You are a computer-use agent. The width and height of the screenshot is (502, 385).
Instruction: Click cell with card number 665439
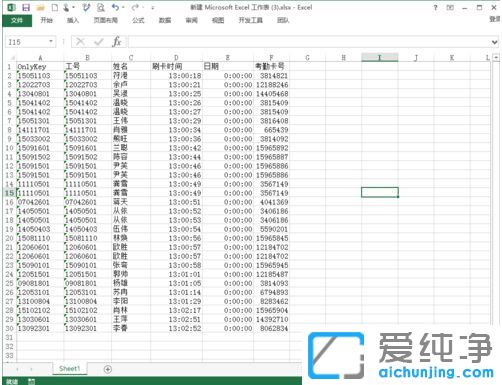point(271,130)
